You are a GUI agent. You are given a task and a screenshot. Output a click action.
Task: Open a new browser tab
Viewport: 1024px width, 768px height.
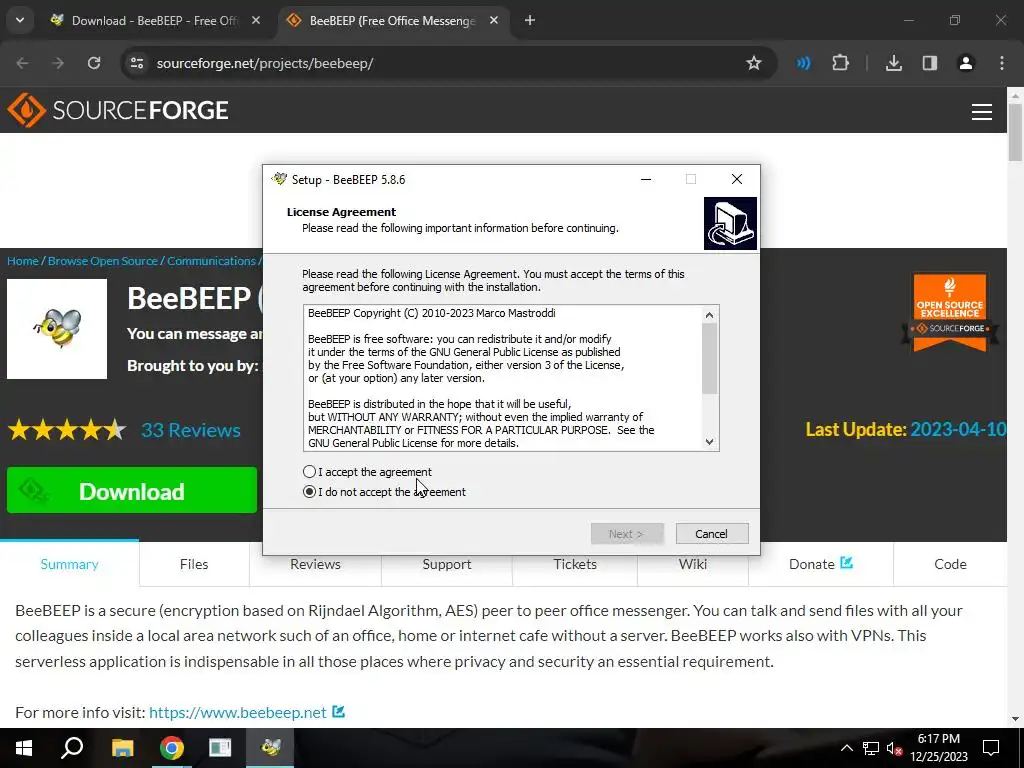tap(530, 20)
